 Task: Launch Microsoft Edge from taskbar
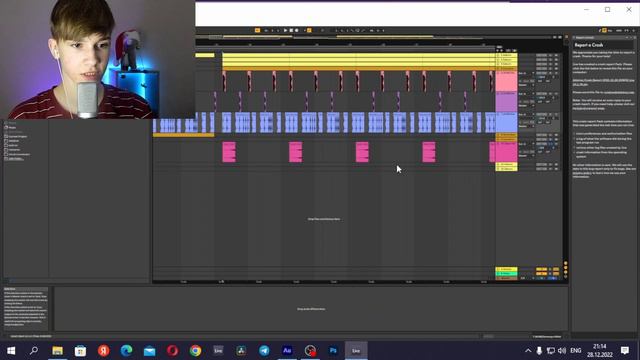(127, 351)
